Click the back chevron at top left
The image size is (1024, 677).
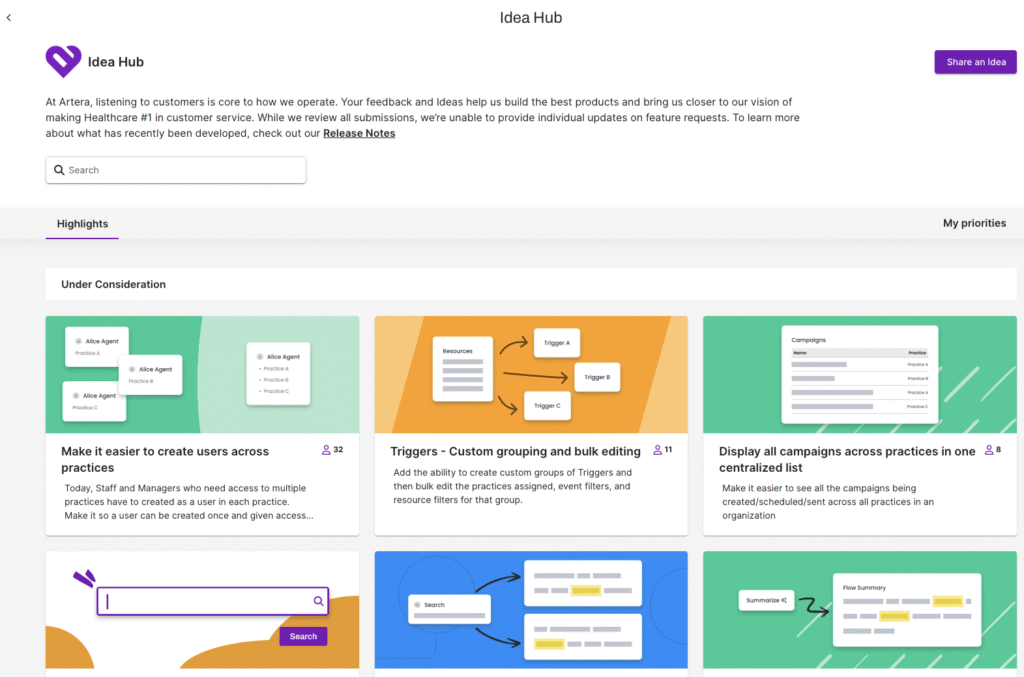pos(8,17)
